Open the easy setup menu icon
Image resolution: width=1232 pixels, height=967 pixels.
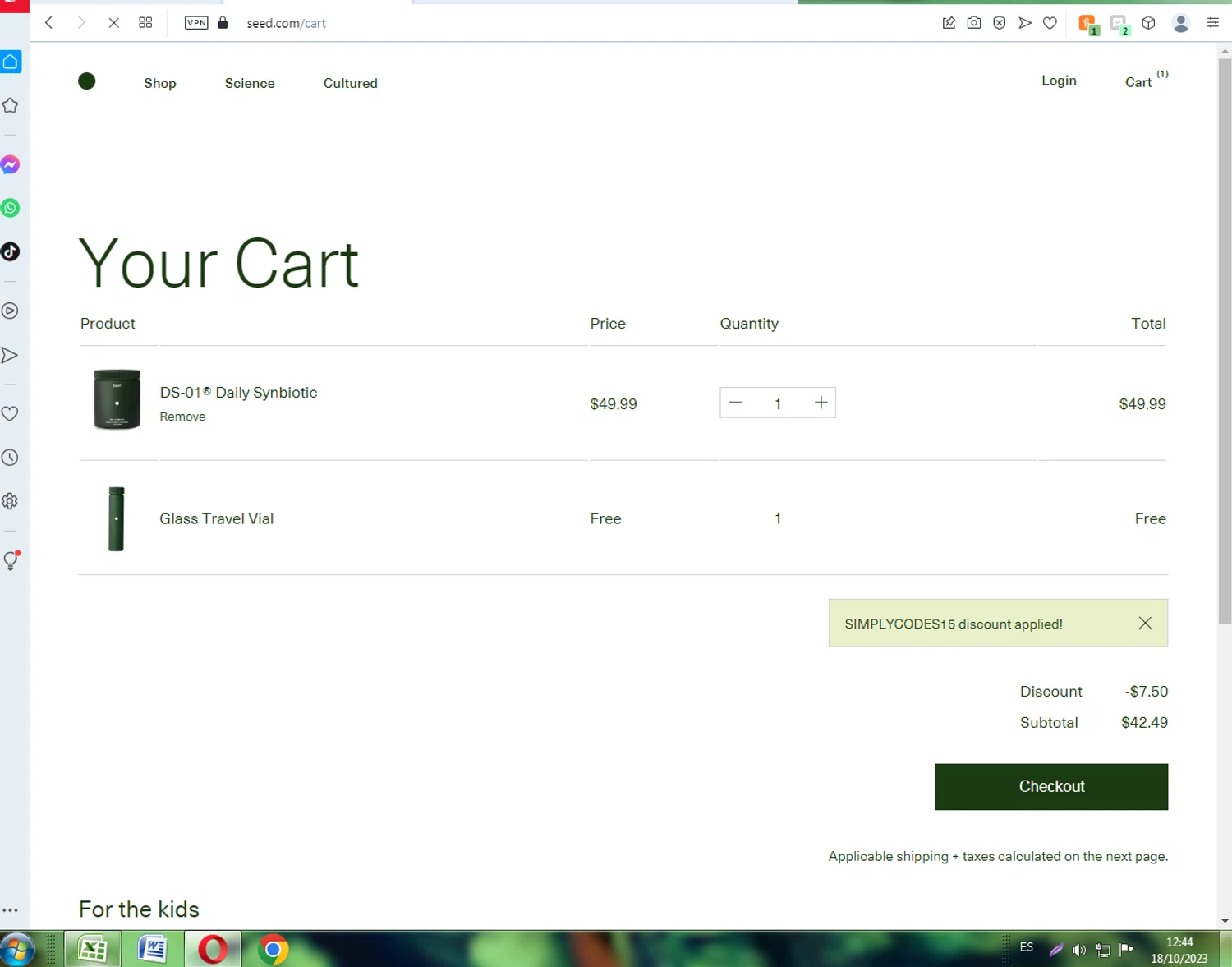[x=1213, y=23]
